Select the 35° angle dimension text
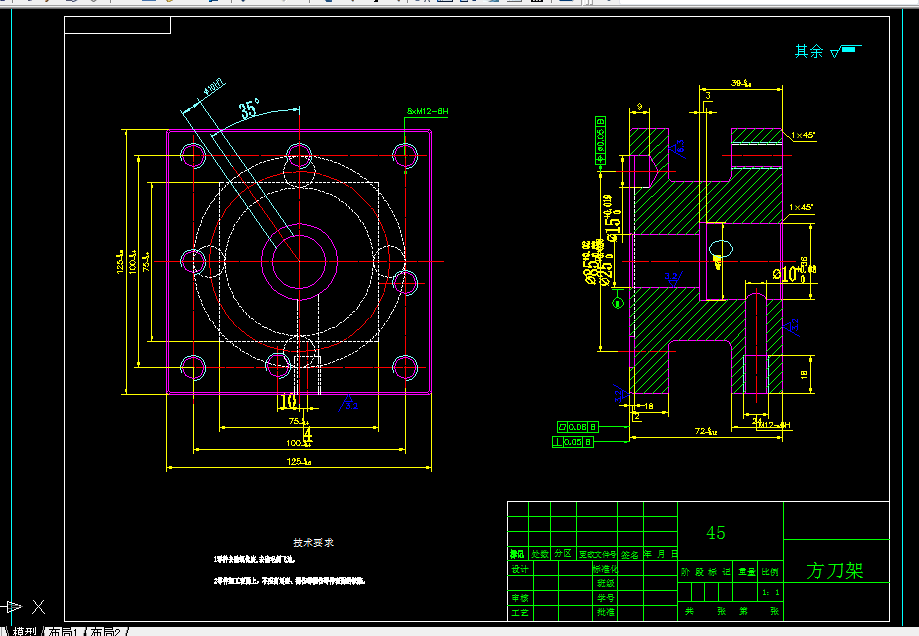This screenshot has height=636, width=919. (x=249, y=109)
